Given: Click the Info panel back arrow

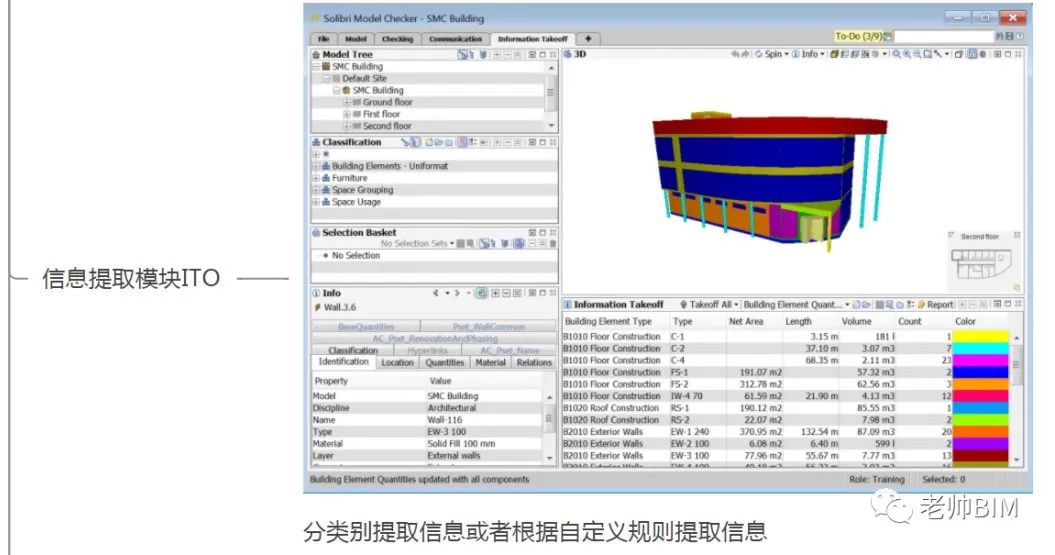Looking at the screenshot, I should (x=437, y=293).
